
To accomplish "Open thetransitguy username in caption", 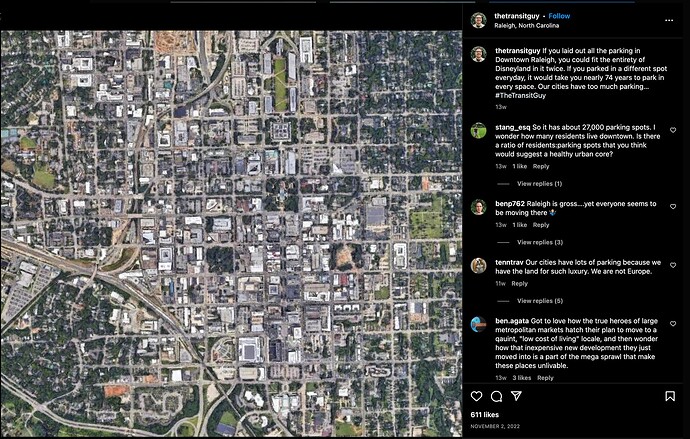I will click(518, 51).
